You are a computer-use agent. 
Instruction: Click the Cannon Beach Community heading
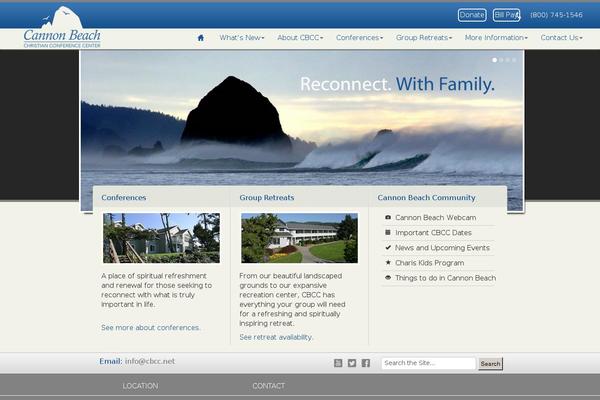426,198
